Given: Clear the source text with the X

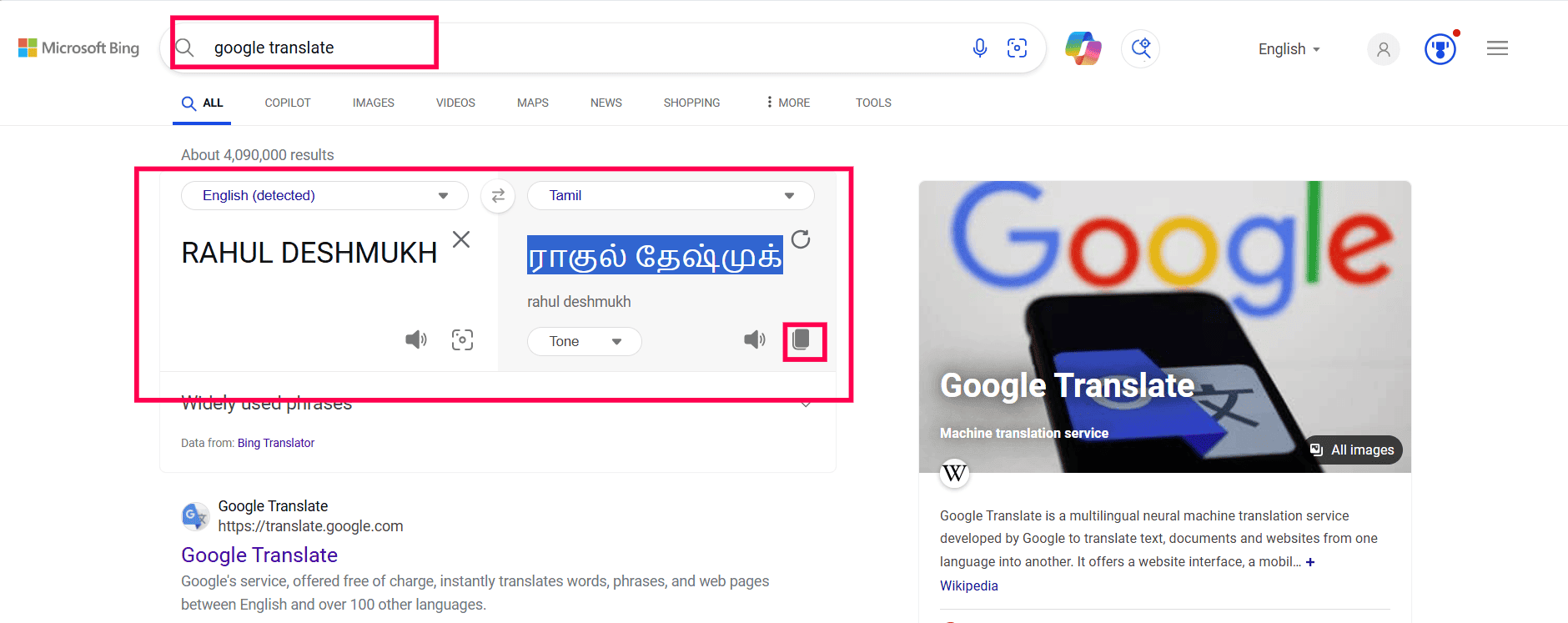Looking at the screenshot, I should (461, 240).
